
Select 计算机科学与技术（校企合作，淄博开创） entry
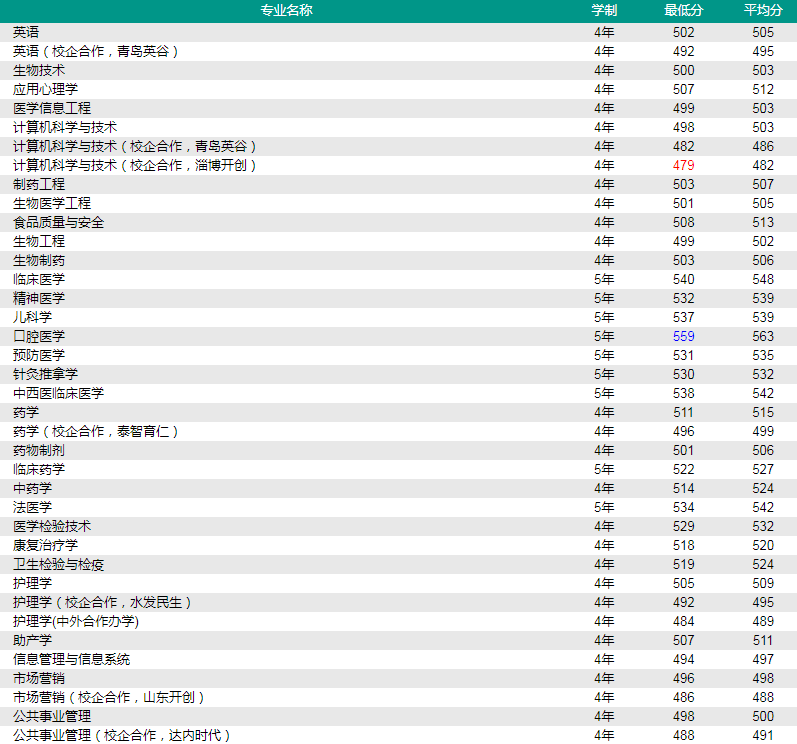135,165
